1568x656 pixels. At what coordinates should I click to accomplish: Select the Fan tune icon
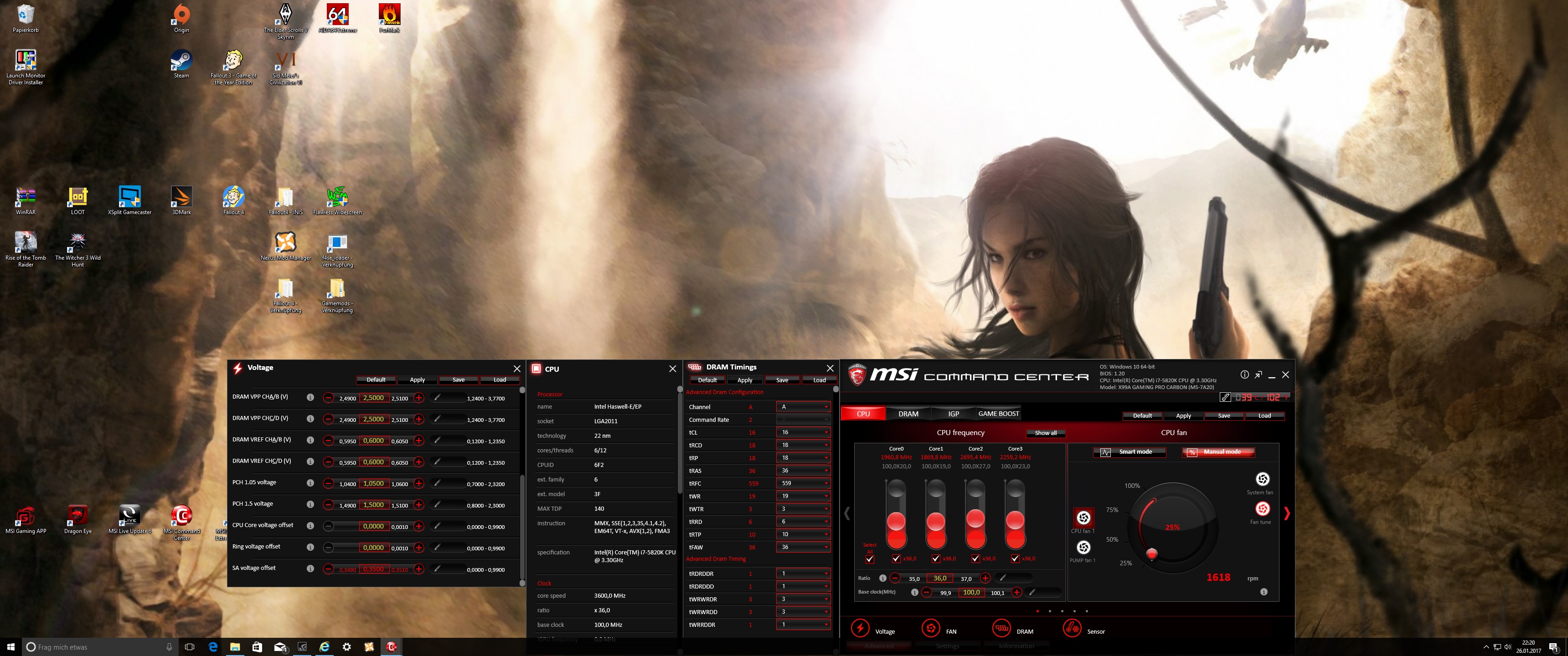click(x=1263, y=509)
